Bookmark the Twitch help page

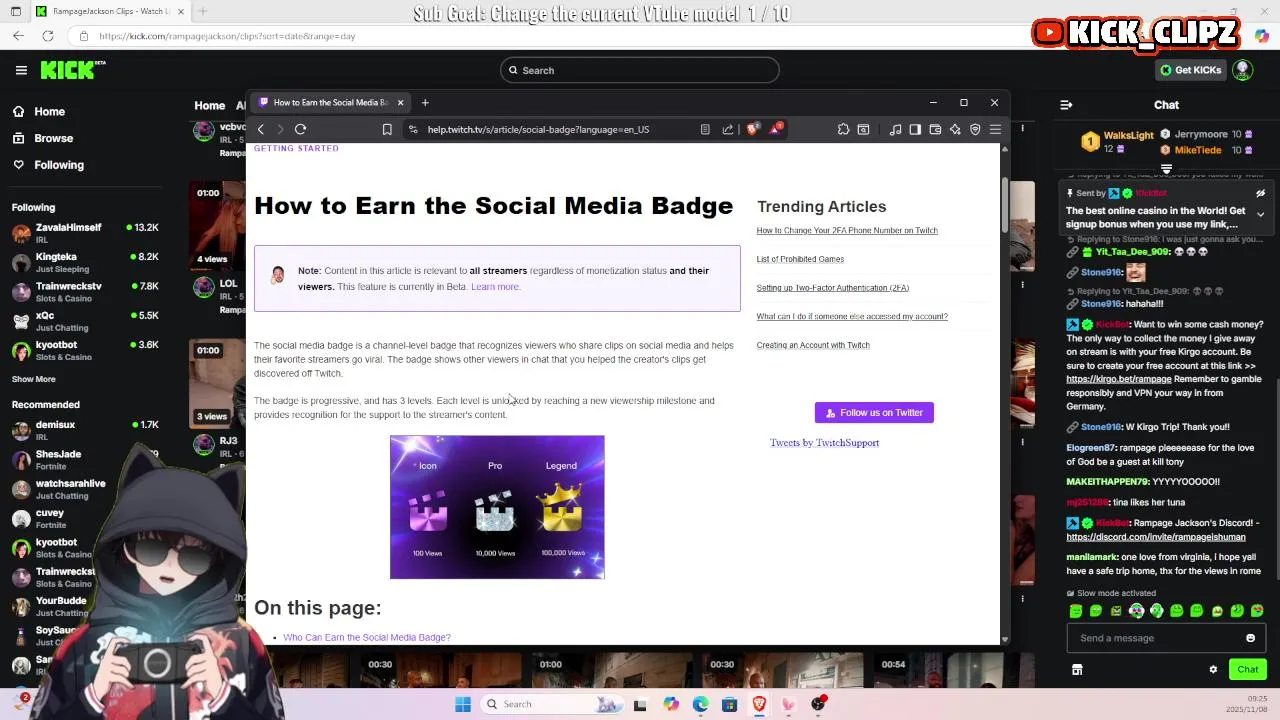387,129
